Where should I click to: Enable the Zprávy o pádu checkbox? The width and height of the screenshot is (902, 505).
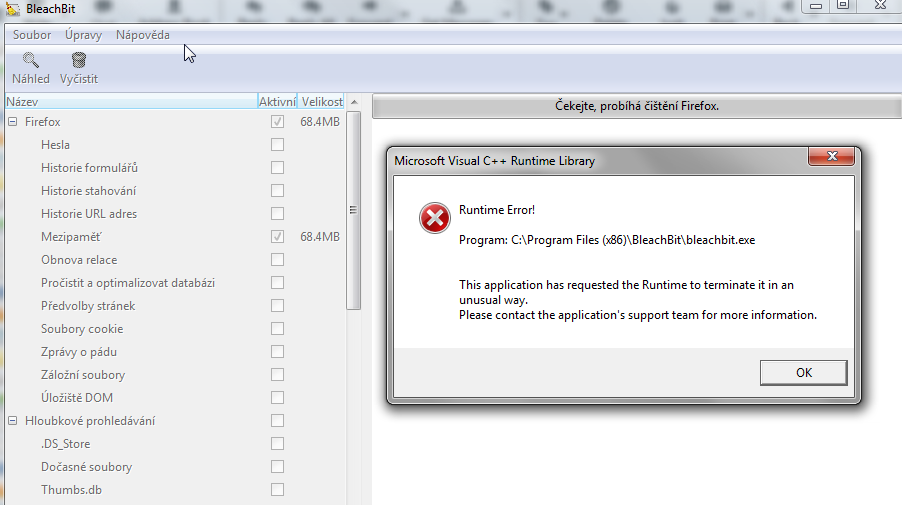tap(277, 352)
